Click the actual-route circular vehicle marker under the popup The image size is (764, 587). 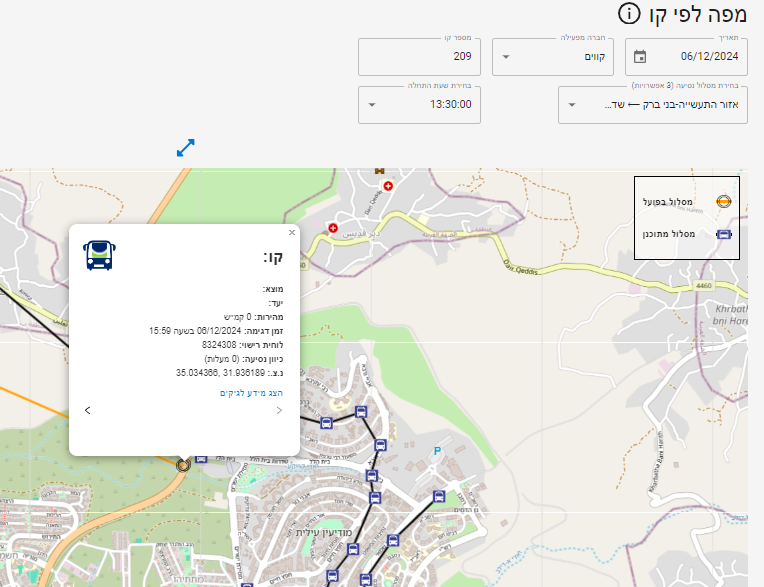coord(183,465)
